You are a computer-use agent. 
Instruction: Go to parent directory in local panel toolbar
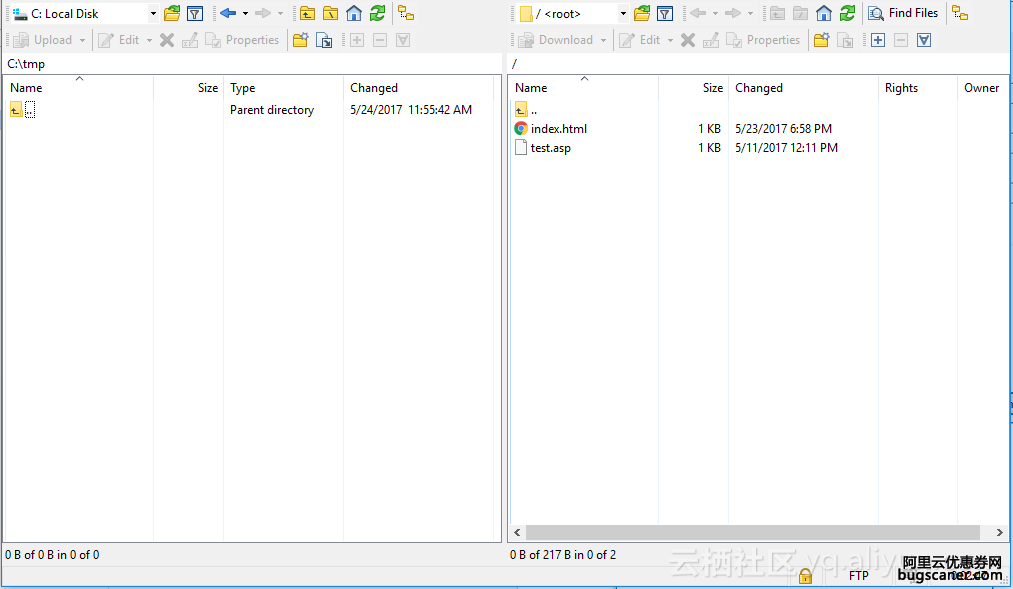[x=308, y=13]
